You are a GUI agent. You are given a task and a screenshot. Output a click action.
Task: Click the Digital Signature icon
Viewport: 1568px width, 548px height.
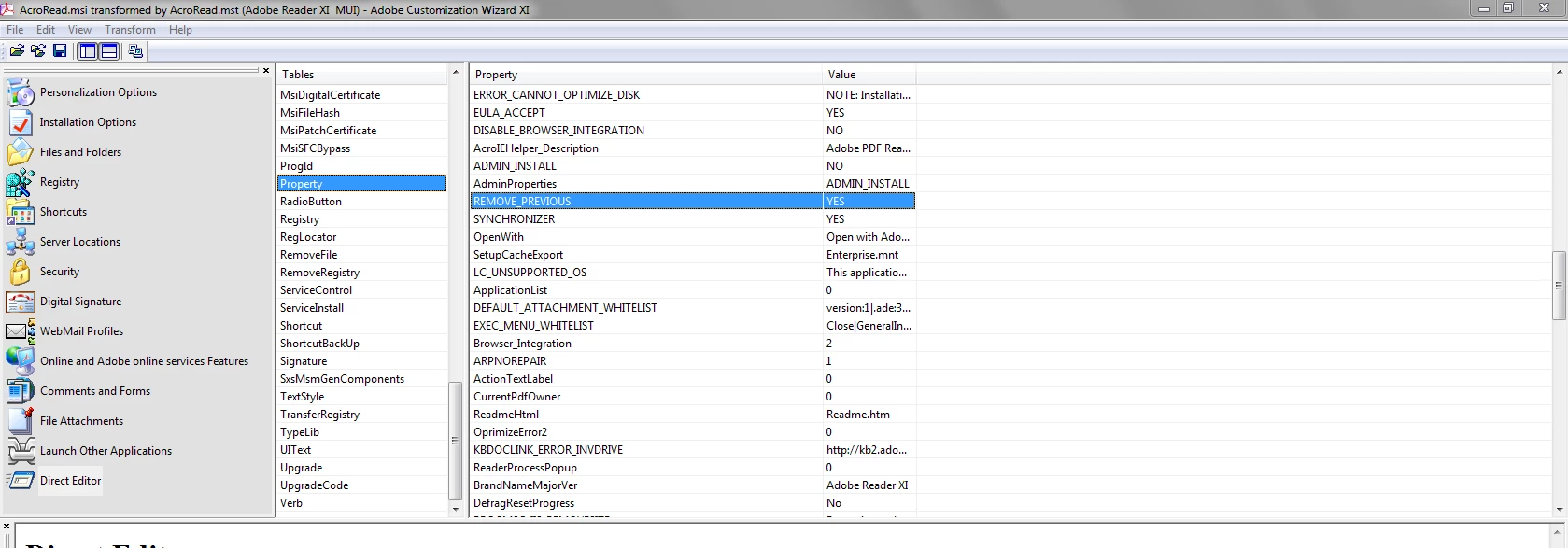tap(20, 302)
